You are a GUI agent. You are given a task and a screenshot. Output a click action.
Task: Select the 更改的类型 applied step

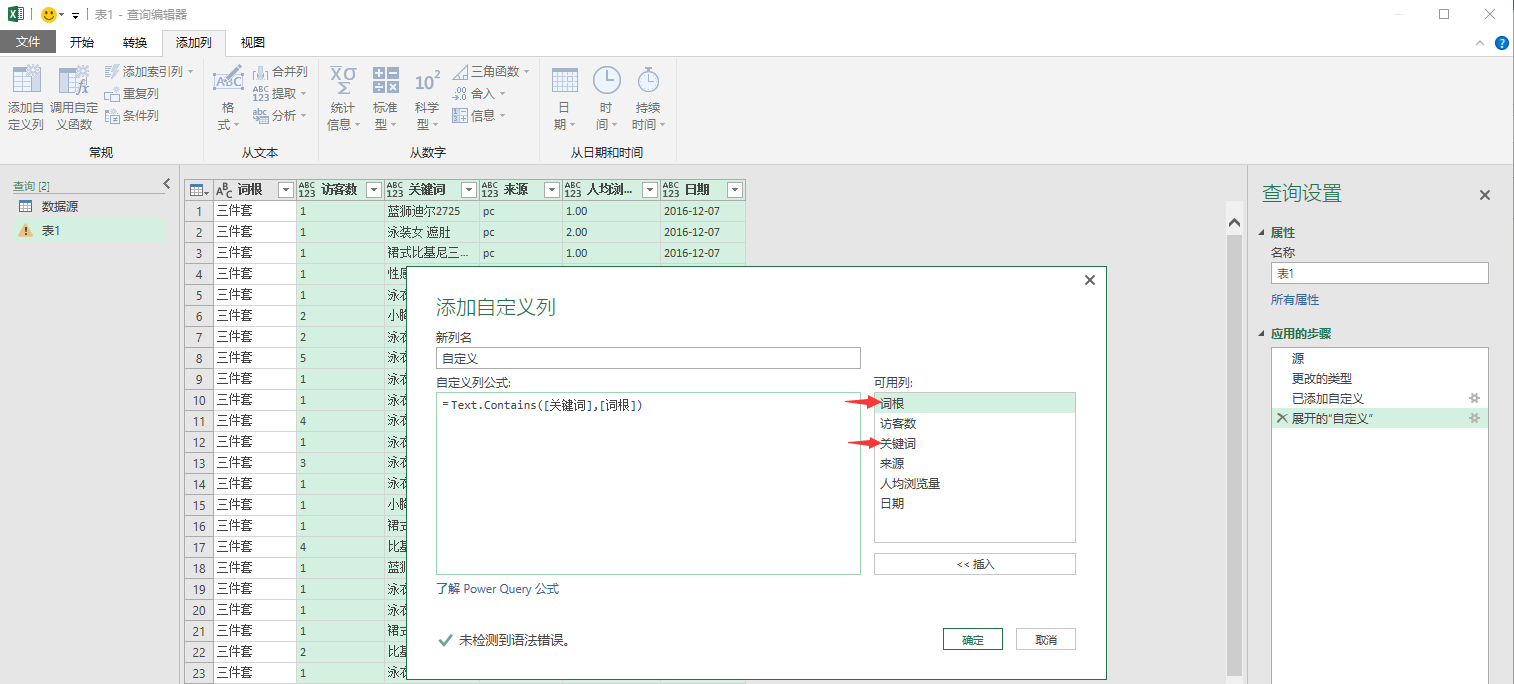[1379, 378]
